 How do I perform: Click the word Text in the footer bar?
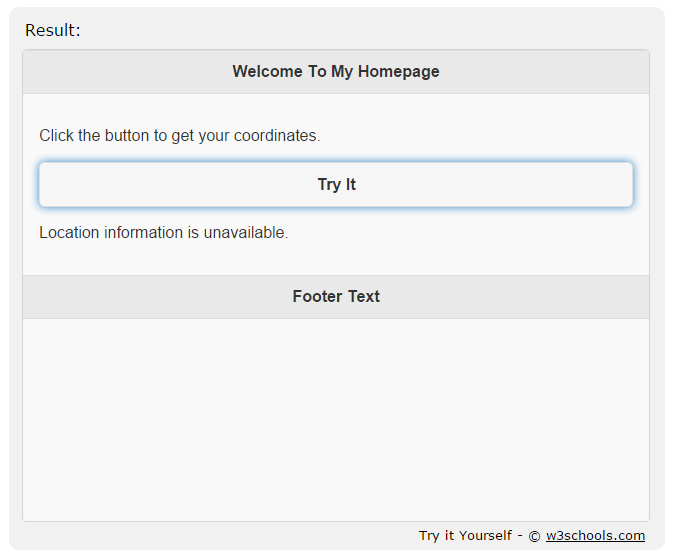tap(364, 297)
